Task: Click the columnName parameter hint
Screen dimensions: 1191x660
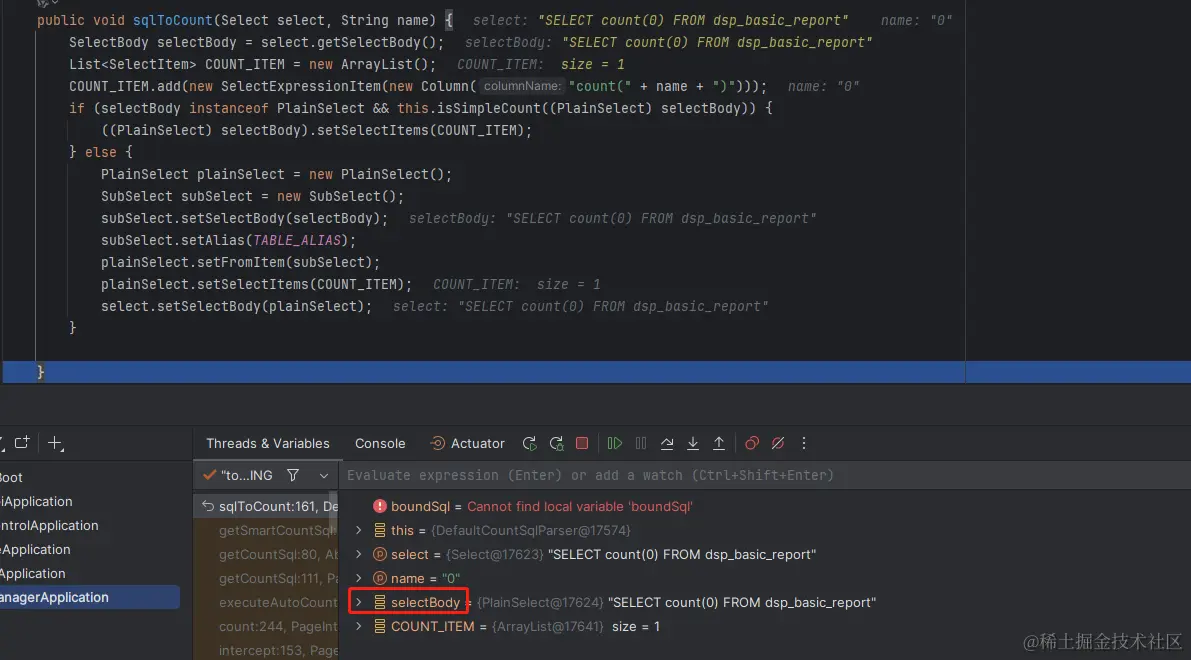Action: pyautogui.click(x=522, y=87)
